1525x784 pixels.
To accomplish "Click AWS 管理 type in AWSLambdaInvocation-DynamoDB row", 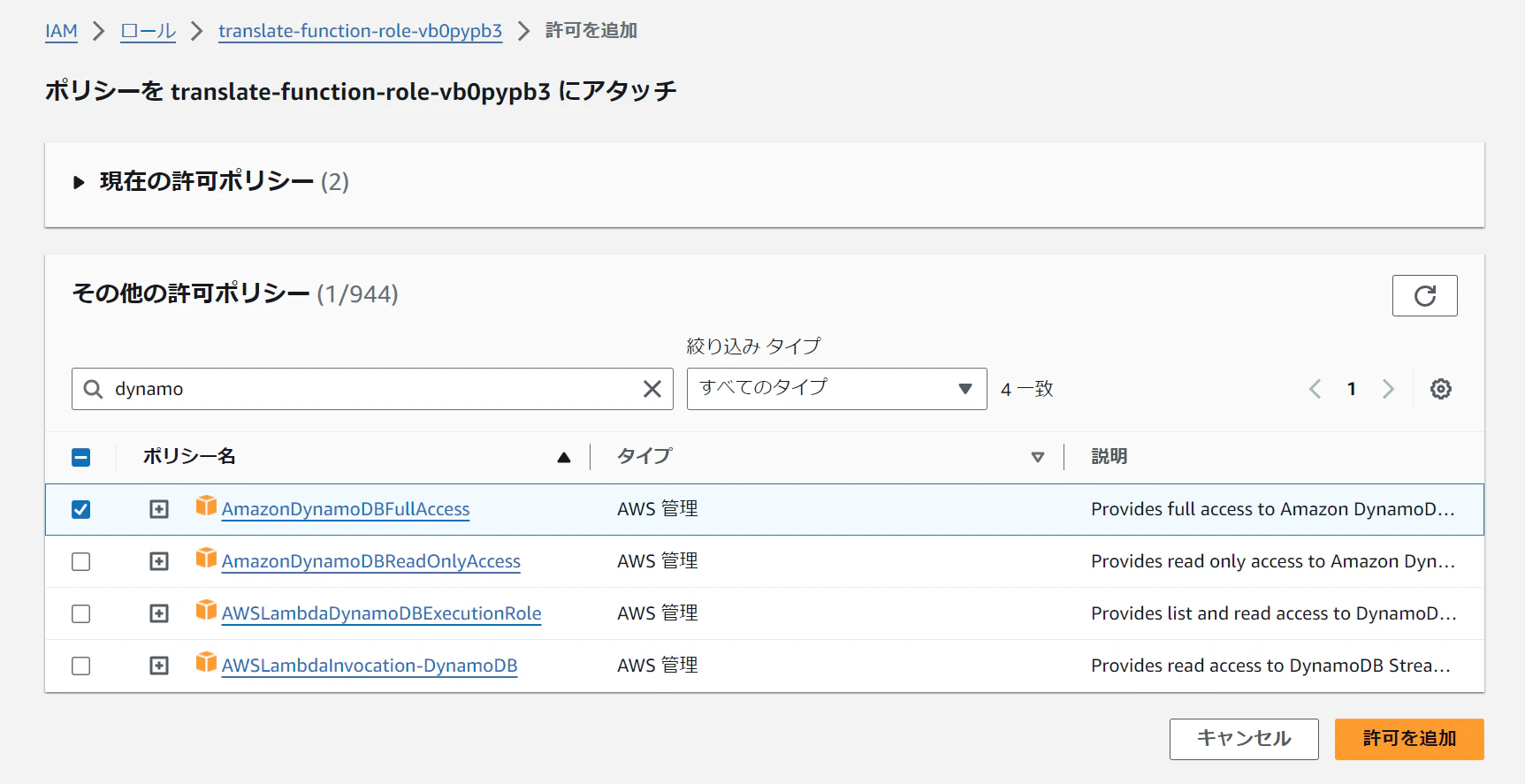I will point(658,666).
